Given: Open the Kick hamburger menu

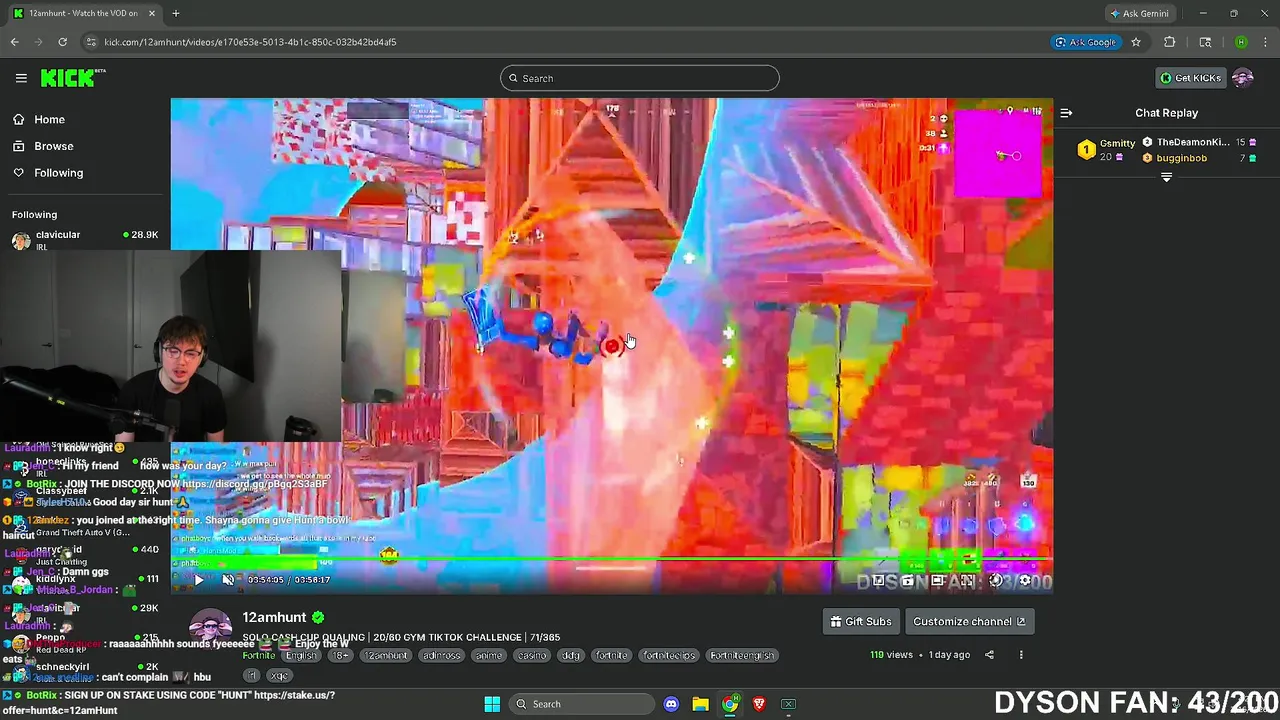Looking at the screenshot, I should (x=21, y=78).
